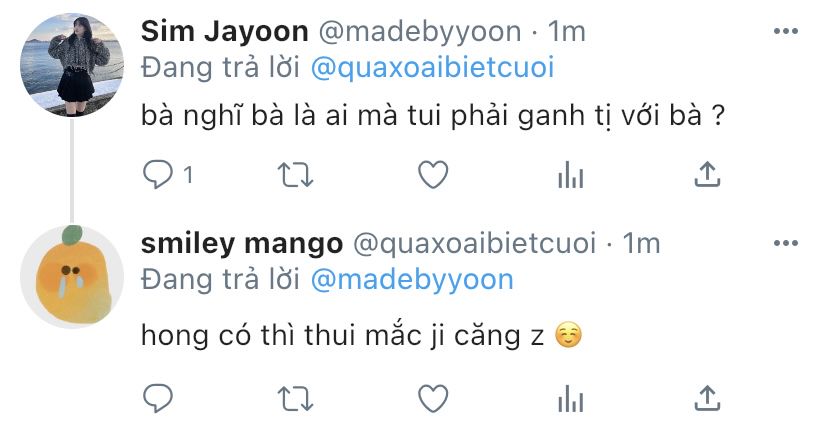The width and height of the screenshot is (828, 431).
Task: Retweet Sim Jayoon's tweet
Action: pyautogui.click(x=295, y=175)
